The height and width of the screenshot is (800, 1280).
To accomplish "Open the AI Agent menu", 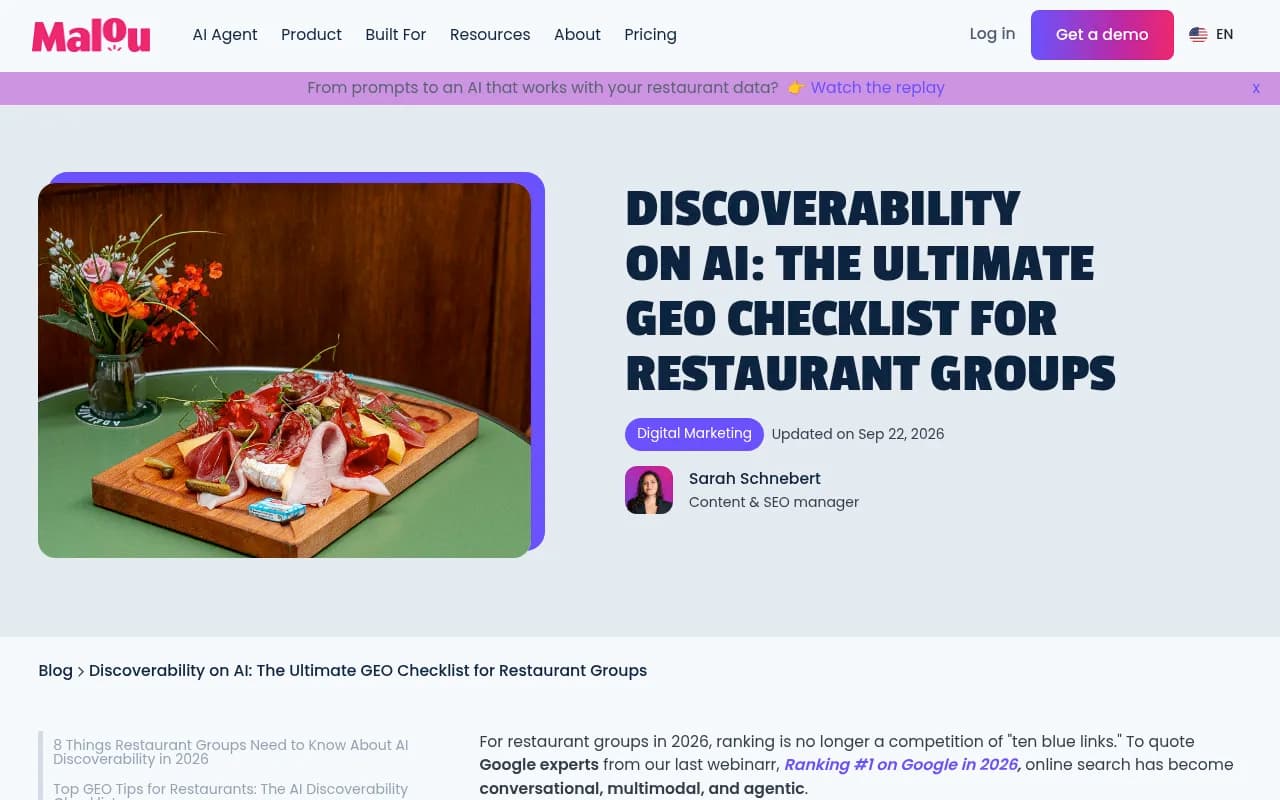I will 225,35.
